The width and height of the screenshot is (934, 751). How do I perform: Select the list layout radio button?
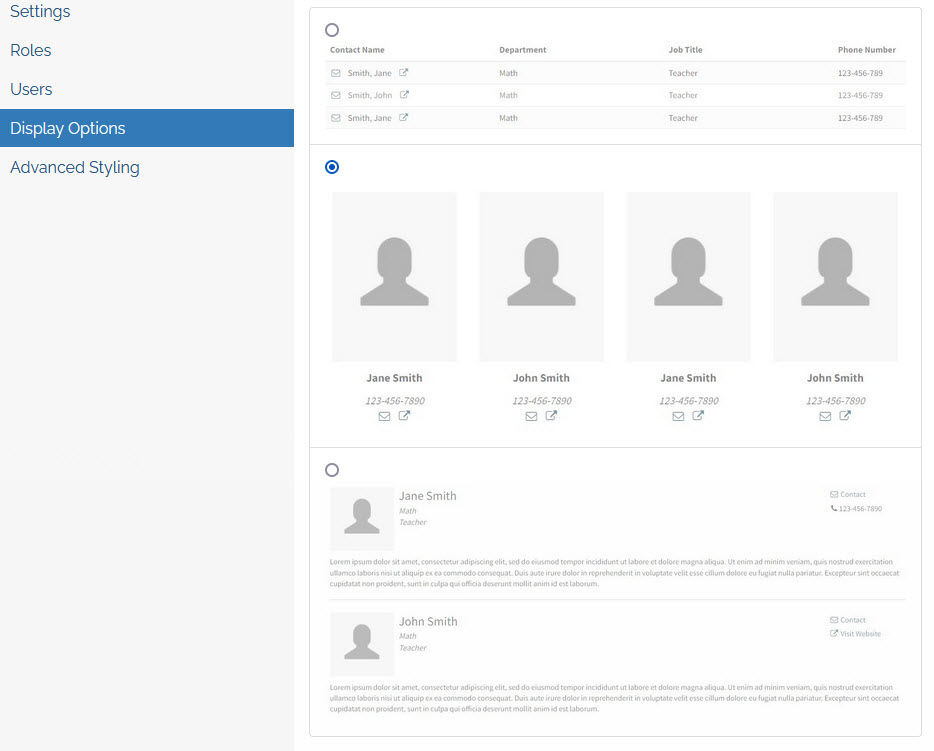331,470
